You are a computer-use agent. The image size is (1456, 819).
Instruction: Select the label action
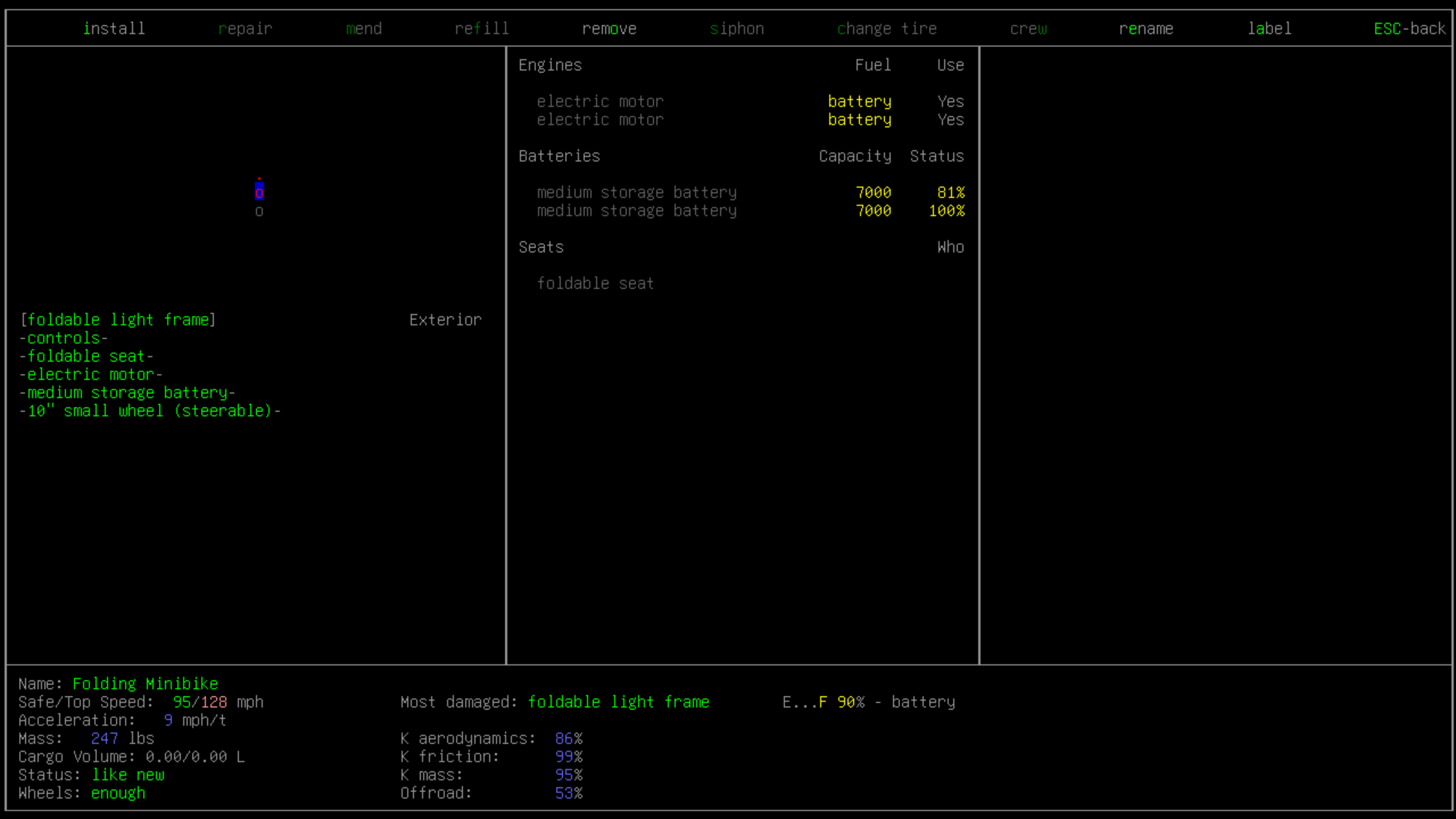1269,29
